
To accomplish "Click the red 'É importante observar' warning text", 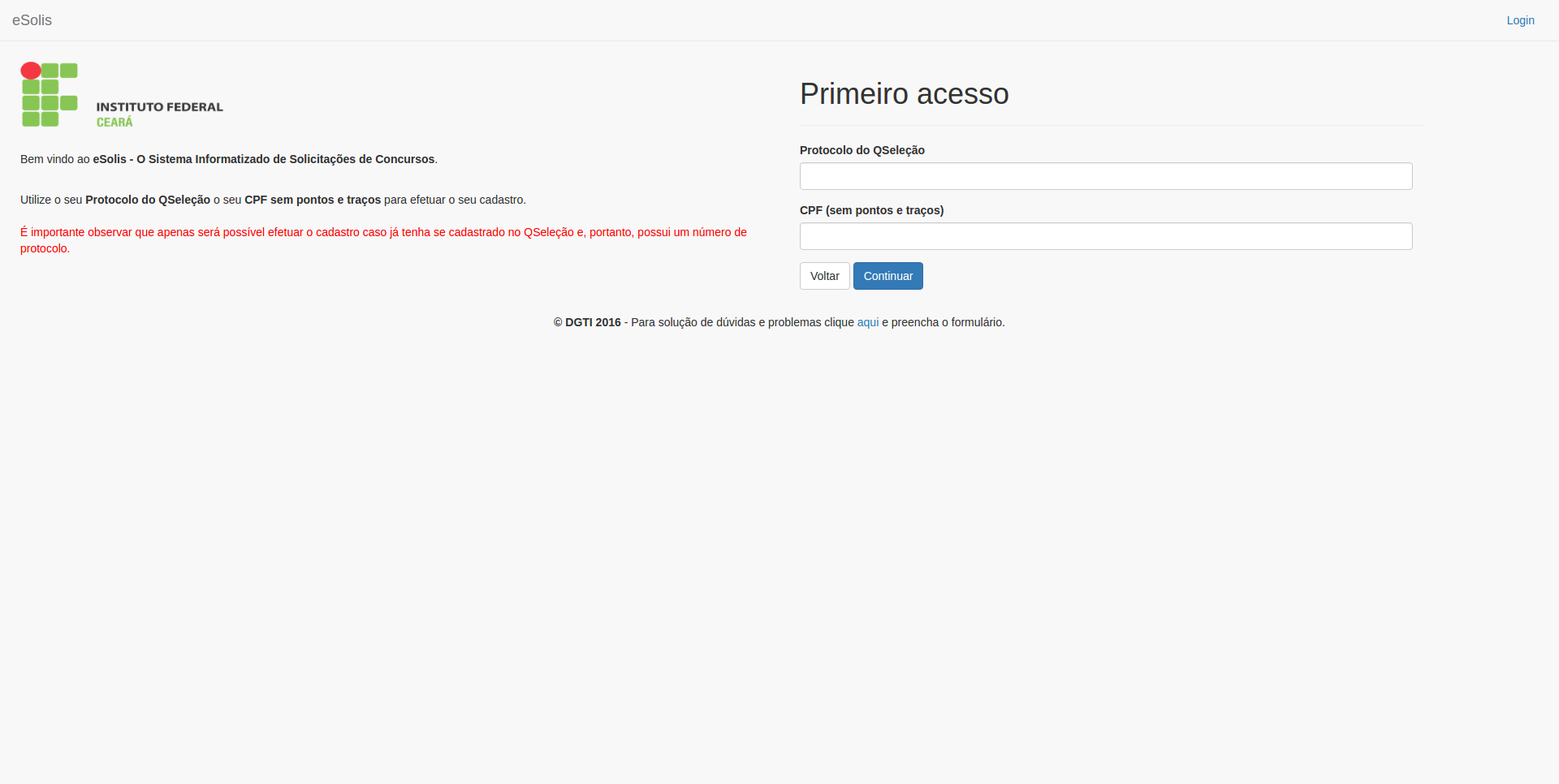I will click(383, 240).
